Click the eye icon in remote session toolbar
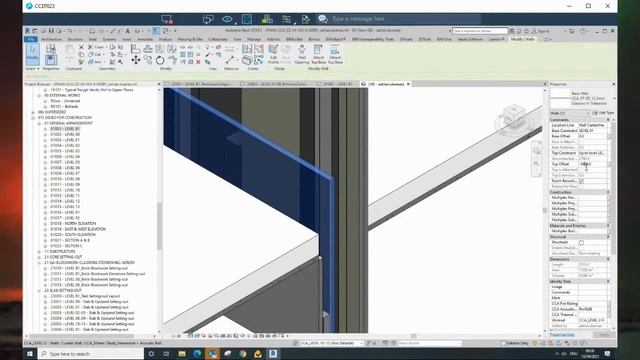This screenshot has width=640, height=360. 227,19
